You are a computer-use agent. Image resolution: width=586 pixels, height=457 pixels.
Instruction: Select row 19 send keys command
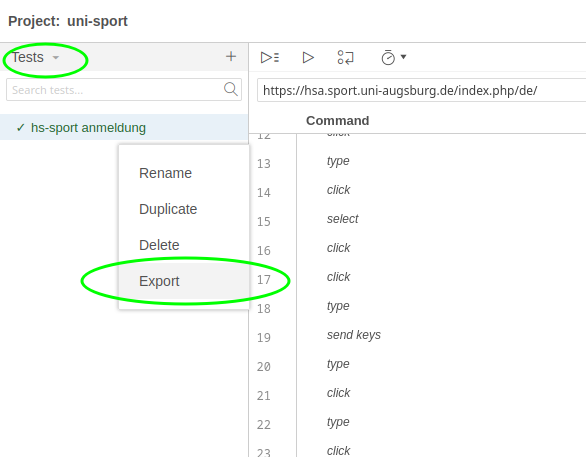[x=417, y=335]
